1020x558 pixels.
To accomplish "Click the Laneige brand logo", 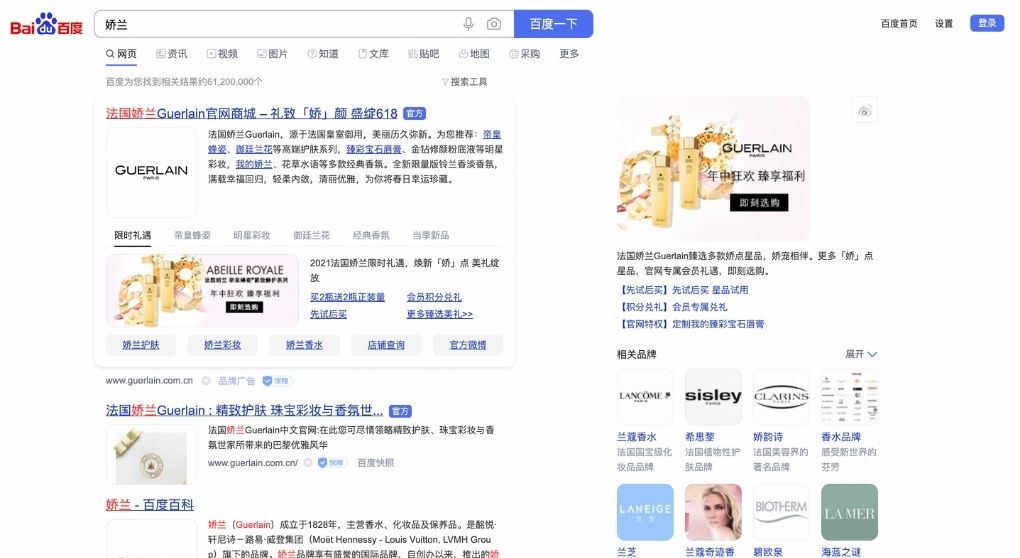I will coord(645,512).
